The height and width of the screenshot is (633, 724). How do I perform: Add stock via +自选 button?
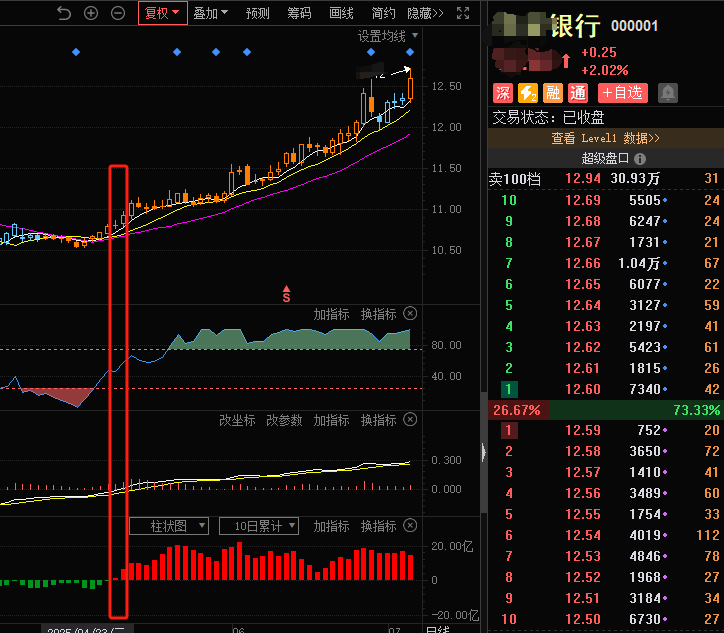tap(622, 93)
